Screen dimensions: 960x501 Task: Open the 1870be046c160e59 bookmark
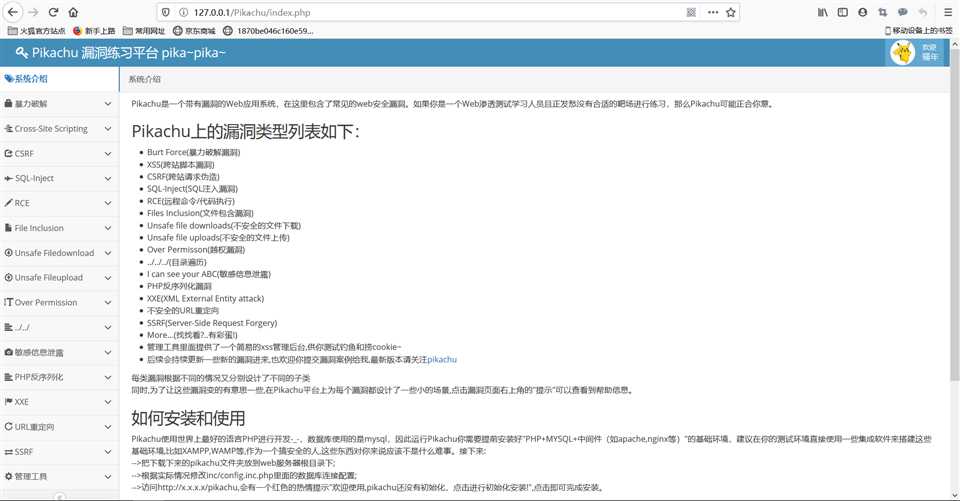[268, 31]
